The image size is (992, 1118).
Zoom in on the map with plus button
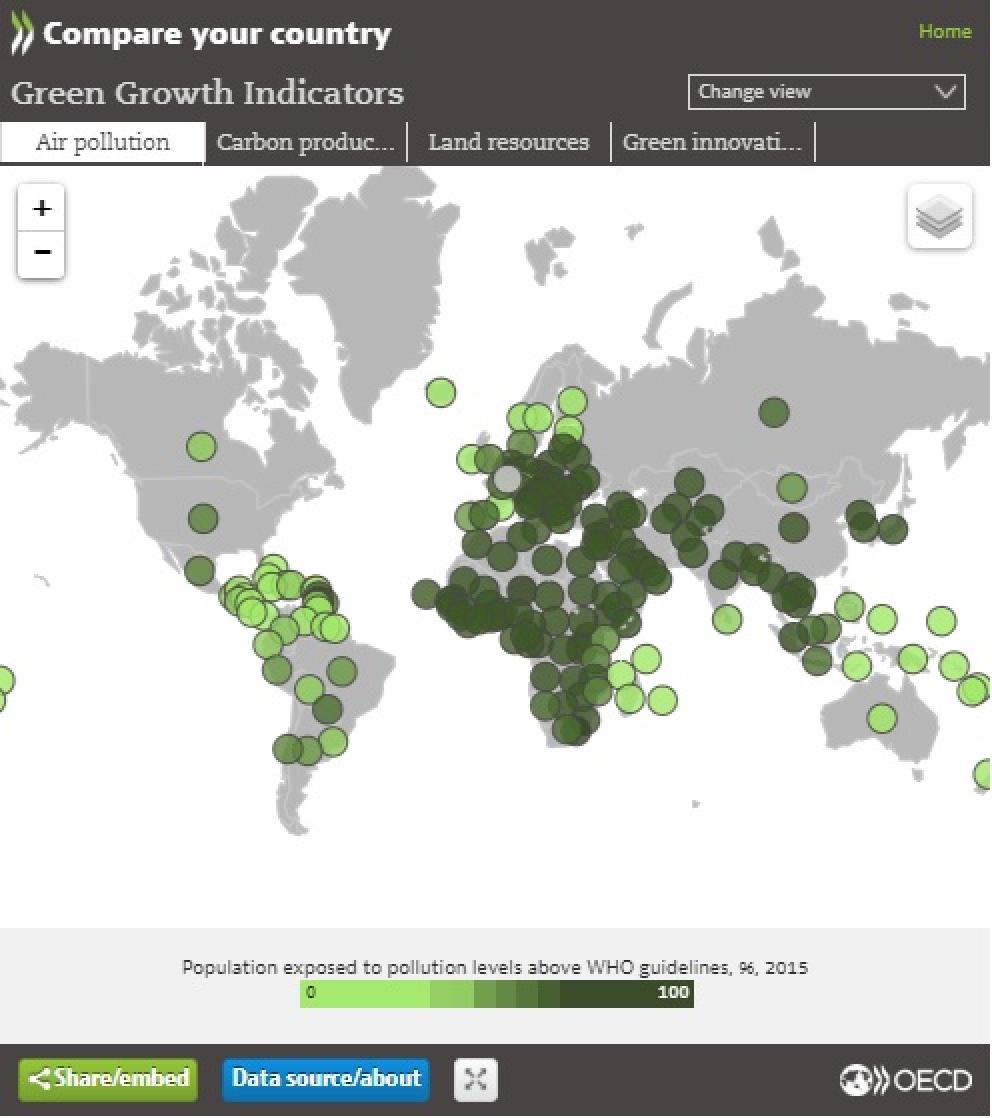click(x=41, y=208)
